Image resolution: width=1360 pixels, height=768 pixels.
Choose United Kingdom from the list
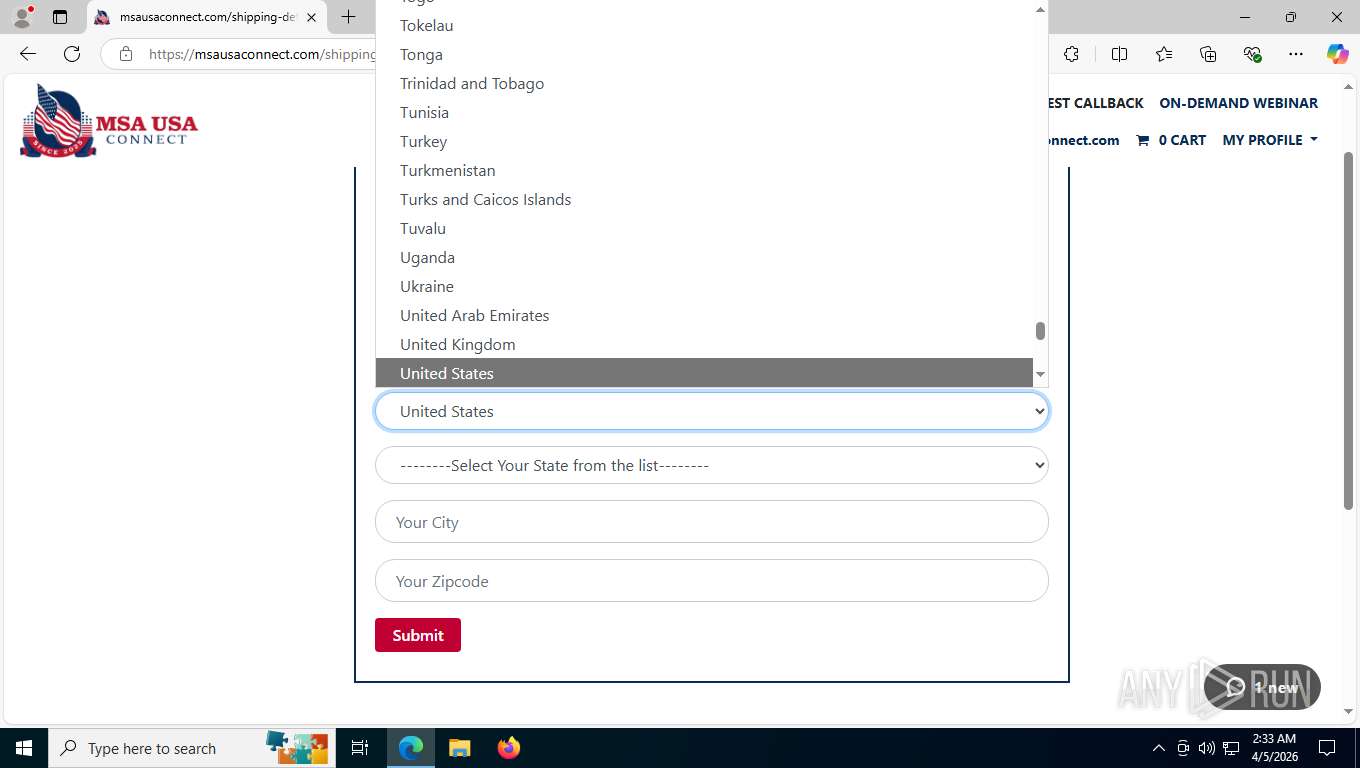pyautogui.click(x=704, y=344)
